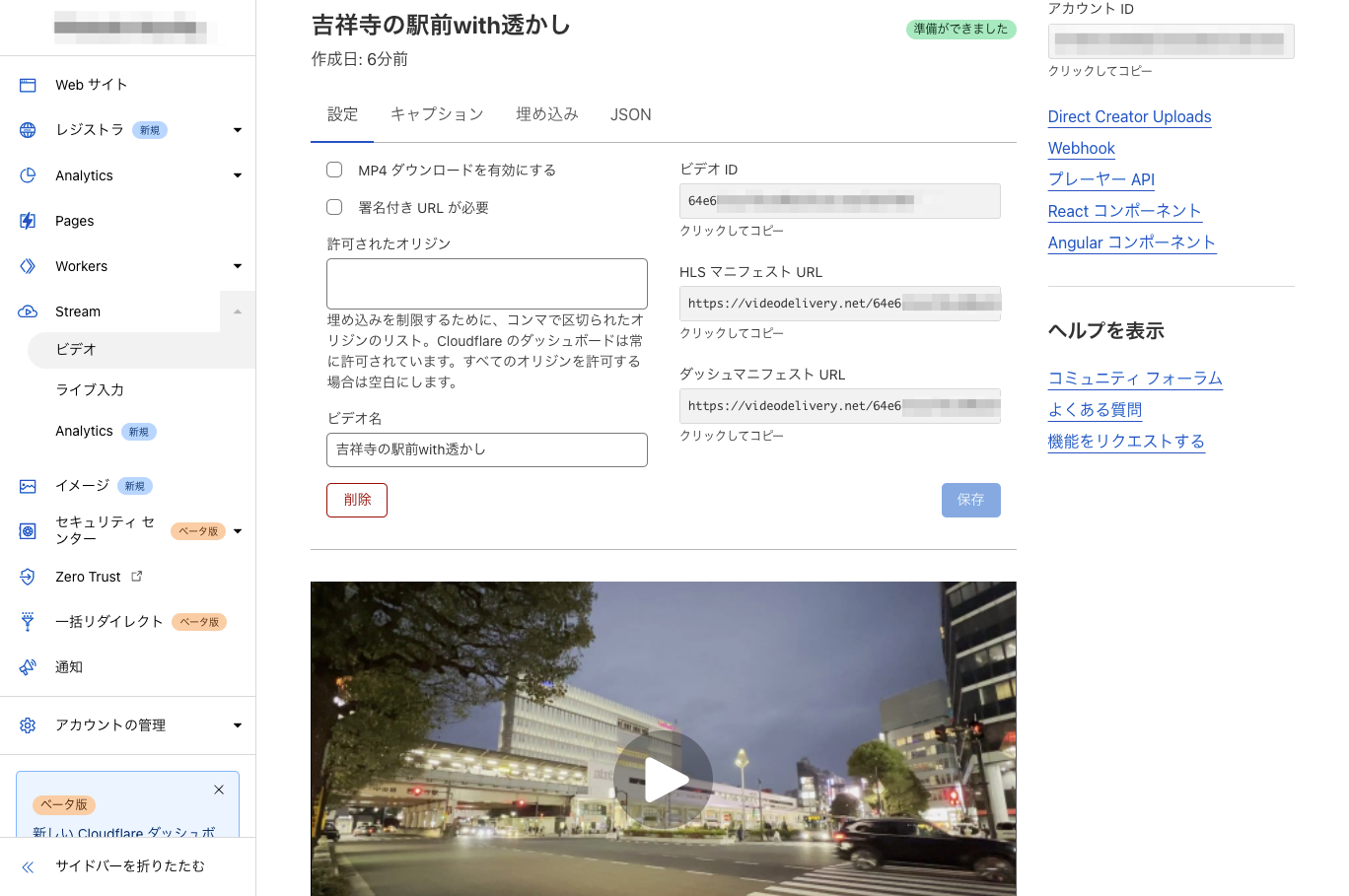Viewport: 1349px width, 896px height.
Task: Expand the Analytics sidebar menu
Action: point(237,174)
